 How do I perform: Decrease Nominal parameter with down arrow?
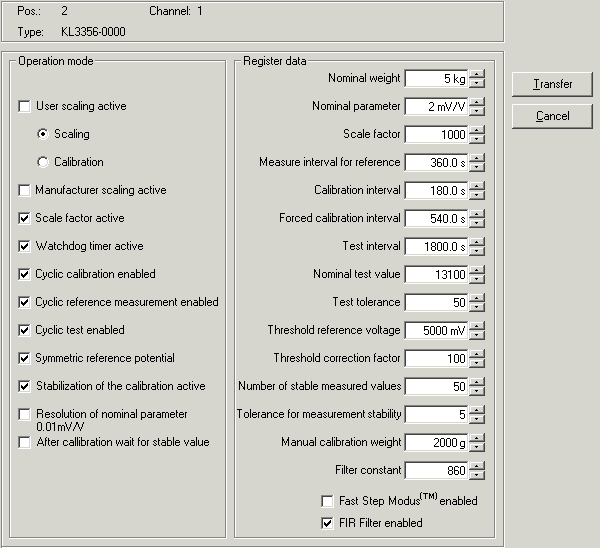[477, 111]
